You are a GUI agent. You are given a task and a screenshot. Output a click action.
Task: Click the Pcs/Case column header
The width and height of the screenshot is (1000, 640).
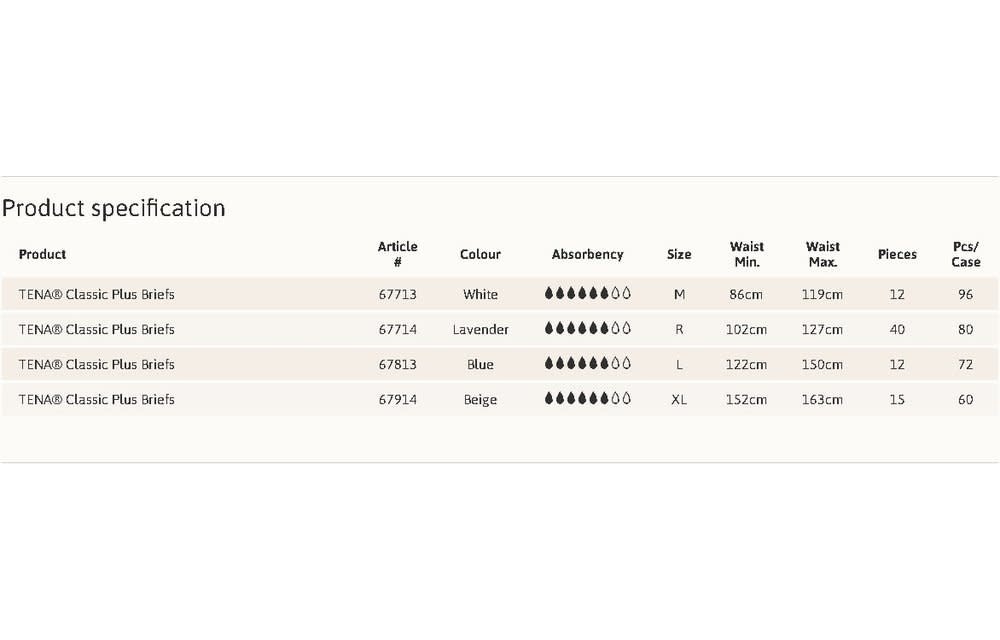click(x=966, y=254)
